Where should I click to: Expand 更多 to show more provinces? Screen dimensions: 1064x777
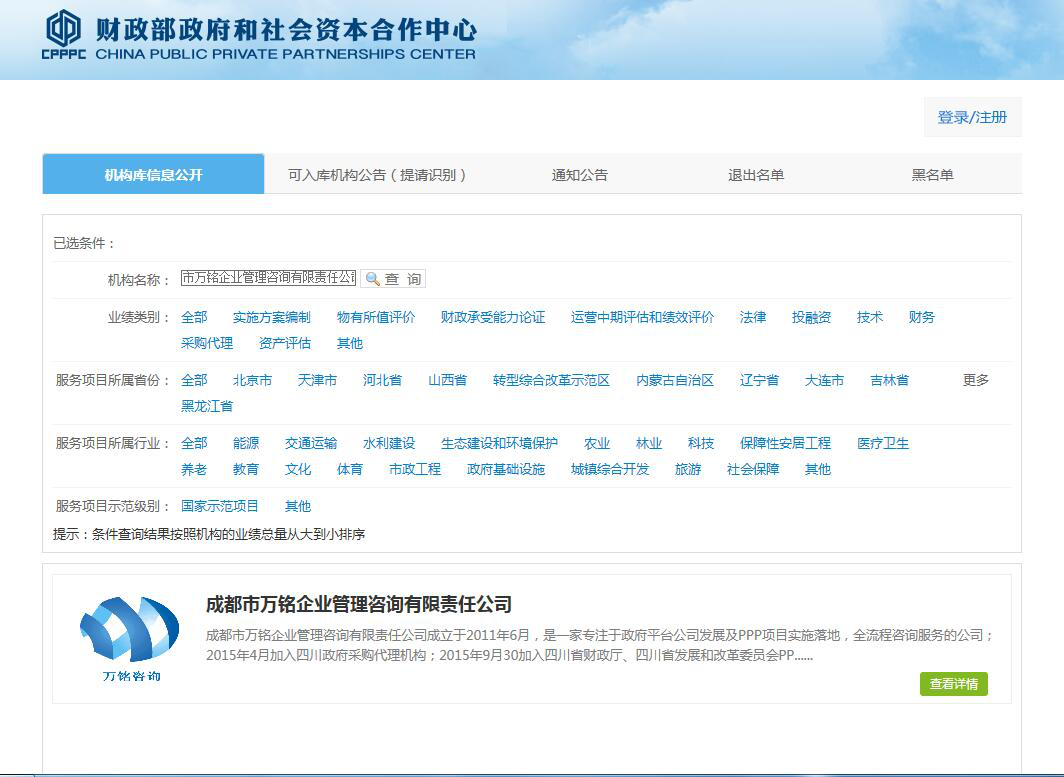coord(975,380)
